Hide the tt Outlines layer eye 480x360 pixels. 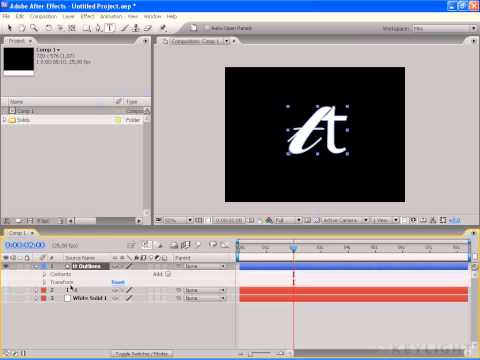pyautogui.click(x=6, y=266)
